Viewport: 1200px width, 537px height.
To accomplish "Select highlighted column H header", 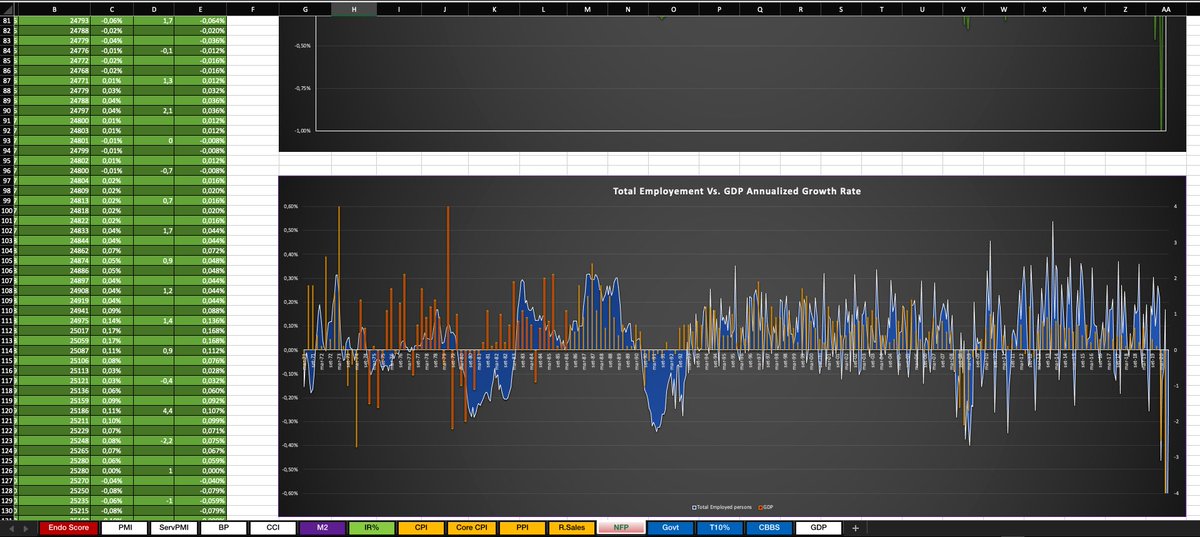I will point(354,8).
